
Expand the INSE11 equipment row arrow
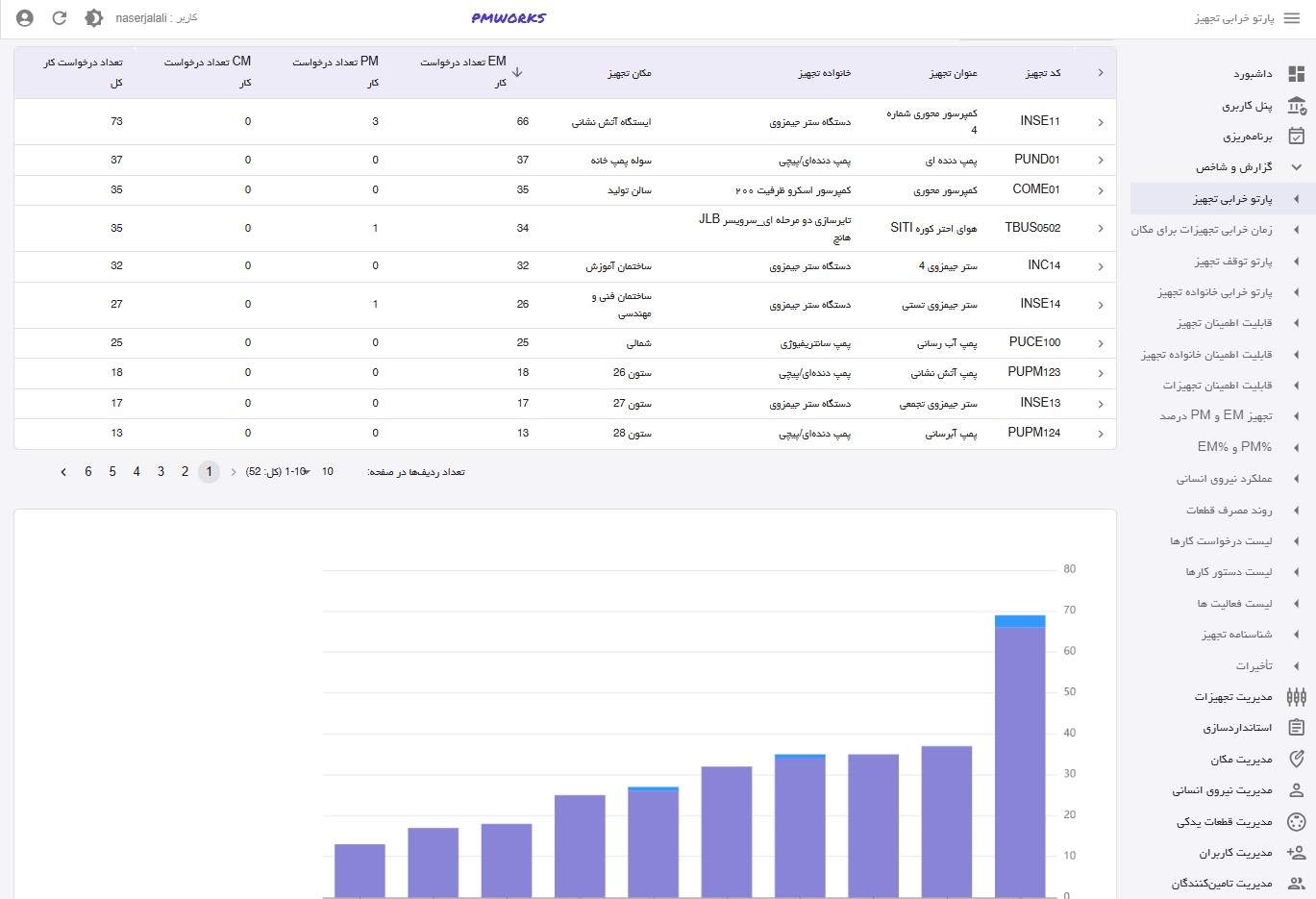1102,122
